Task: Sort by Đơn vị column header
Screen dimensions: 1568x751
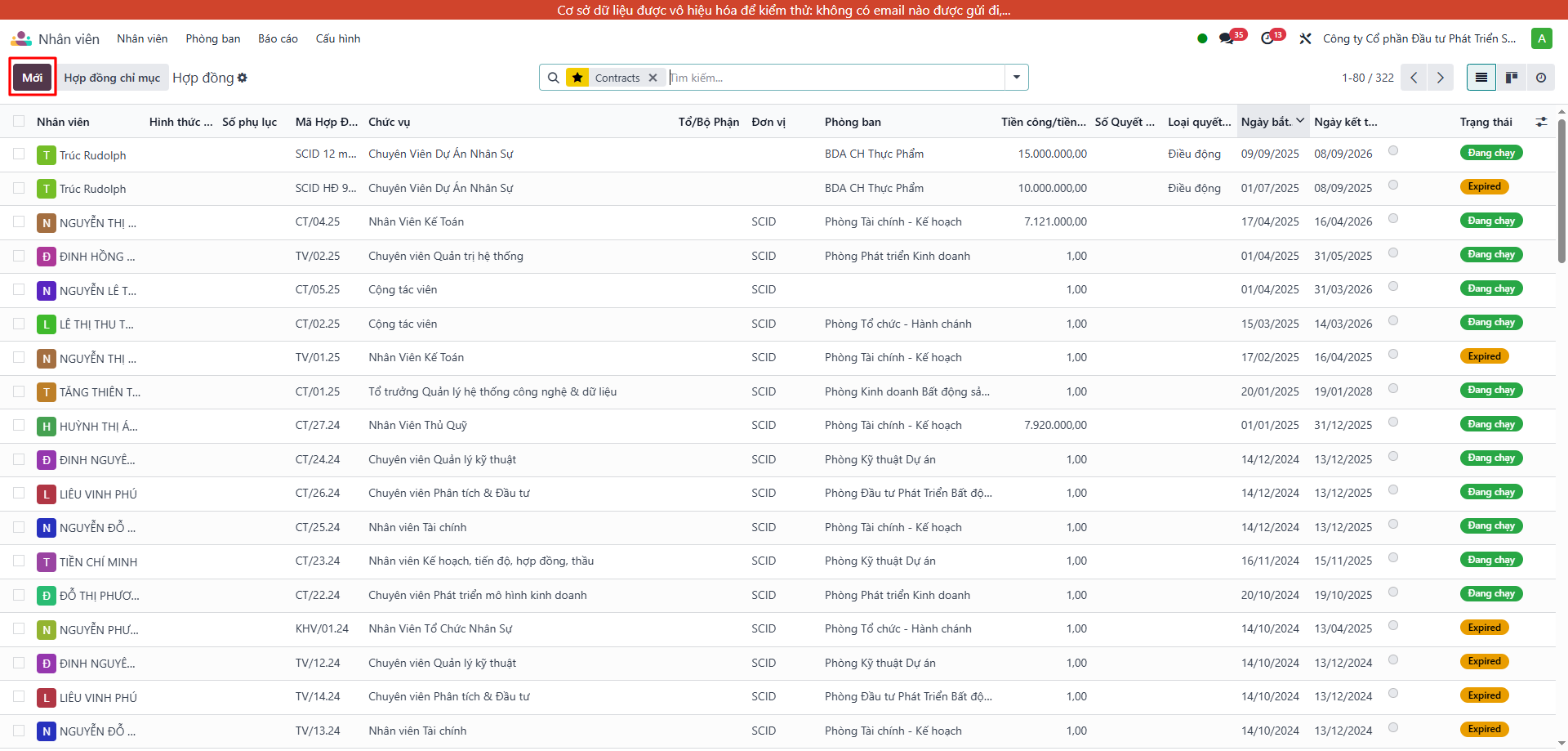Action: coord(768,122)
